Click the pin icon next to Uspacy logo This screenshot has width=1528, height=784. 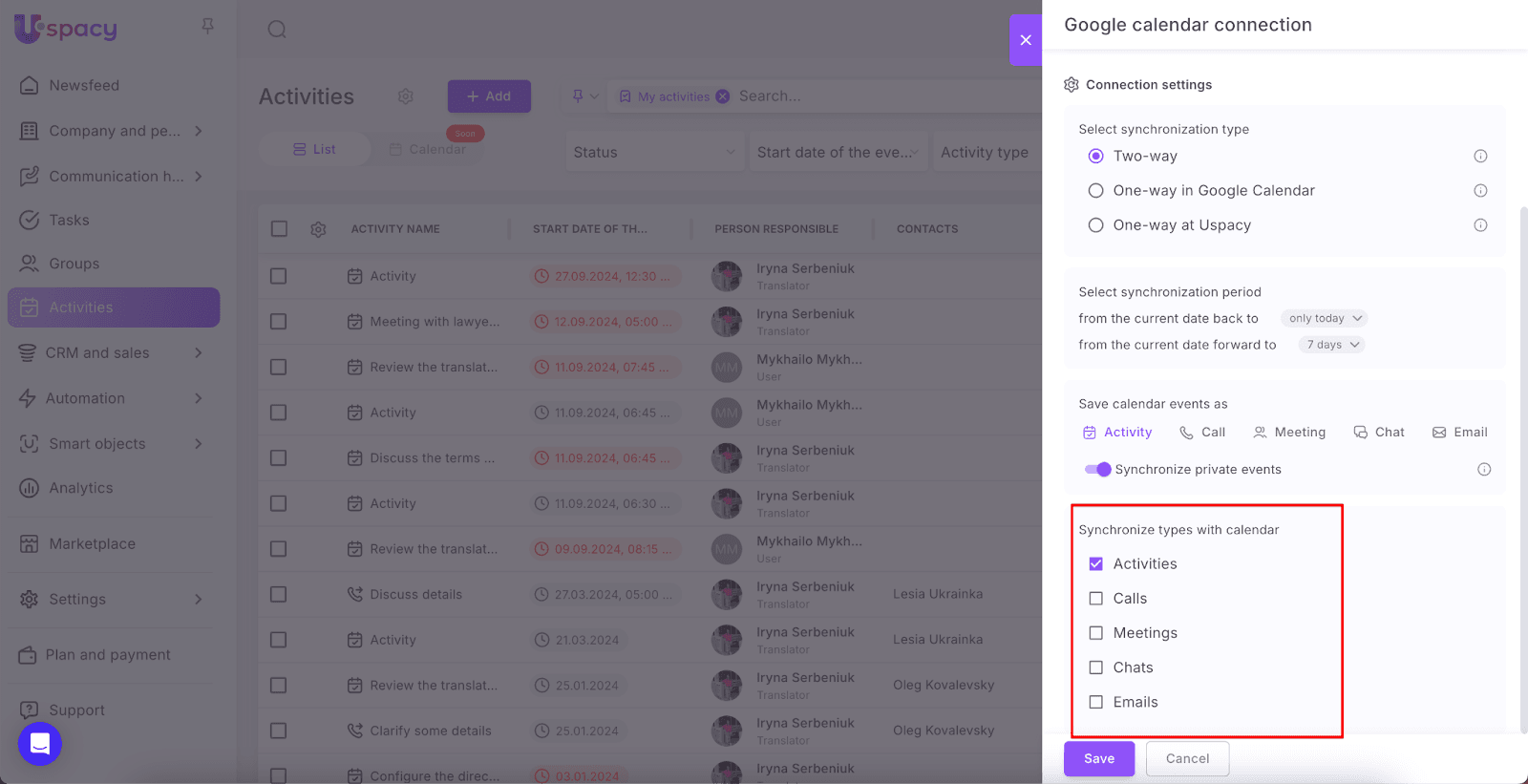click(208, 26)
